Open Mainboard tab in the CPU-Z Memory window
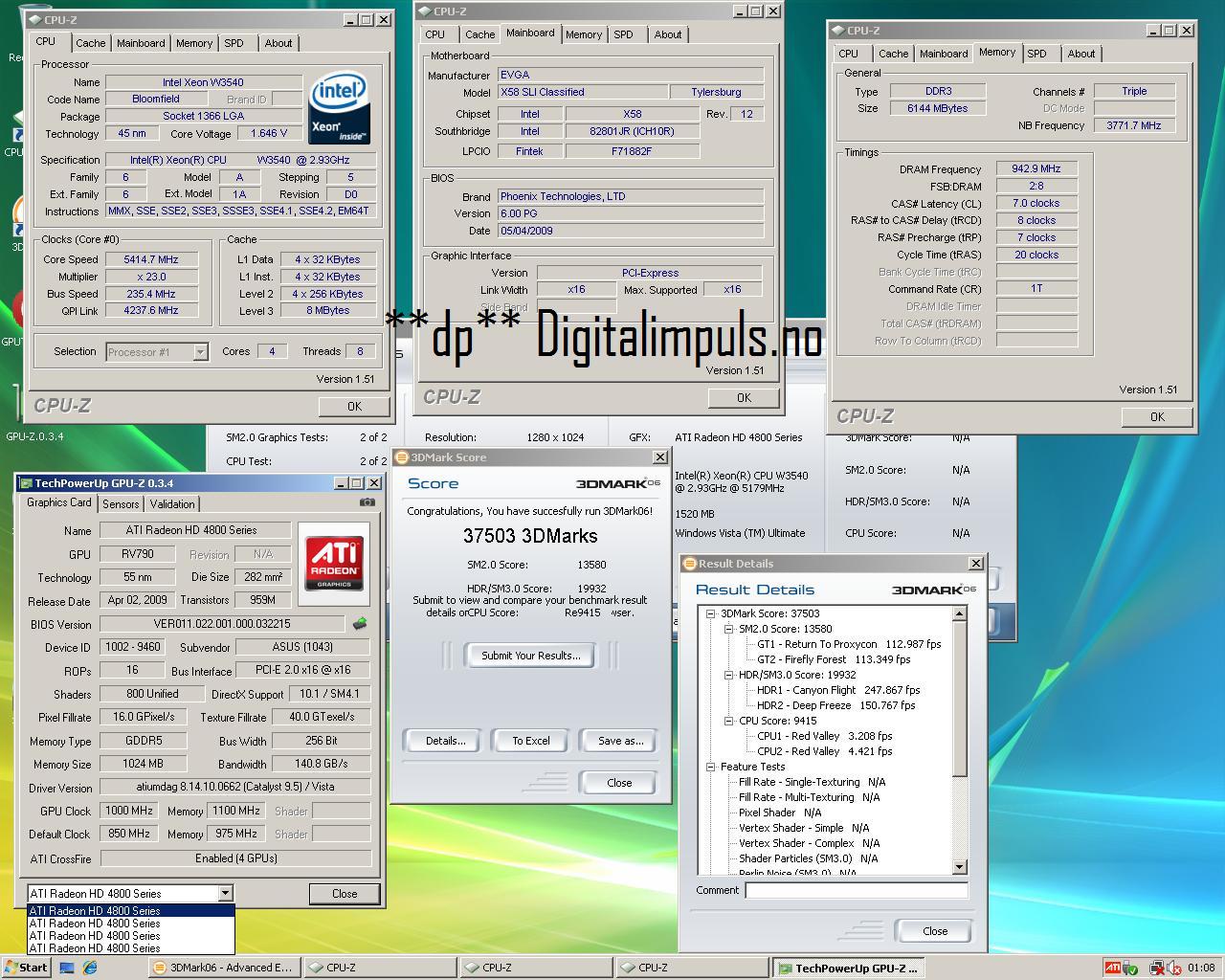This screenshot has width=1225, height=980. point(944,54)
